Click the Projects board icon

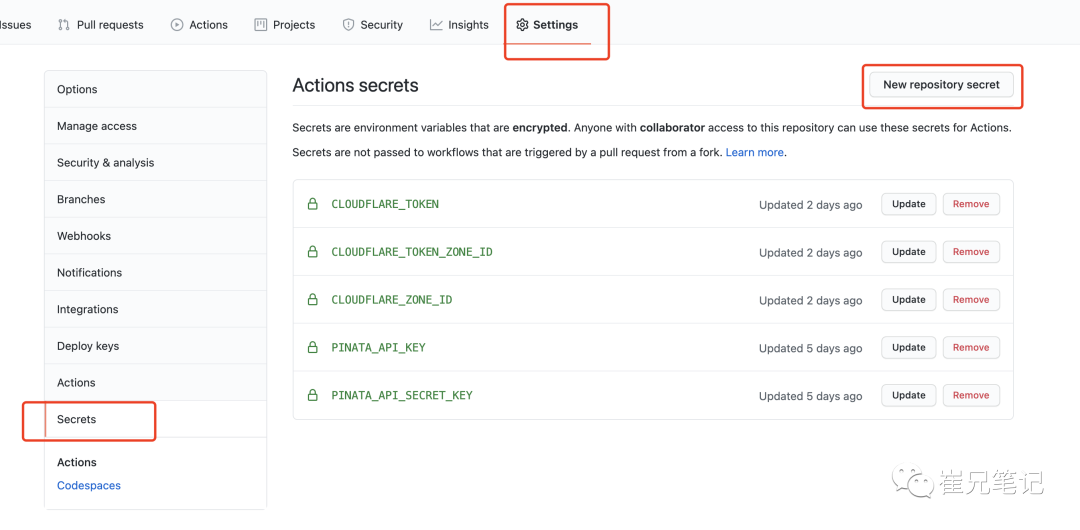[261, 25]
